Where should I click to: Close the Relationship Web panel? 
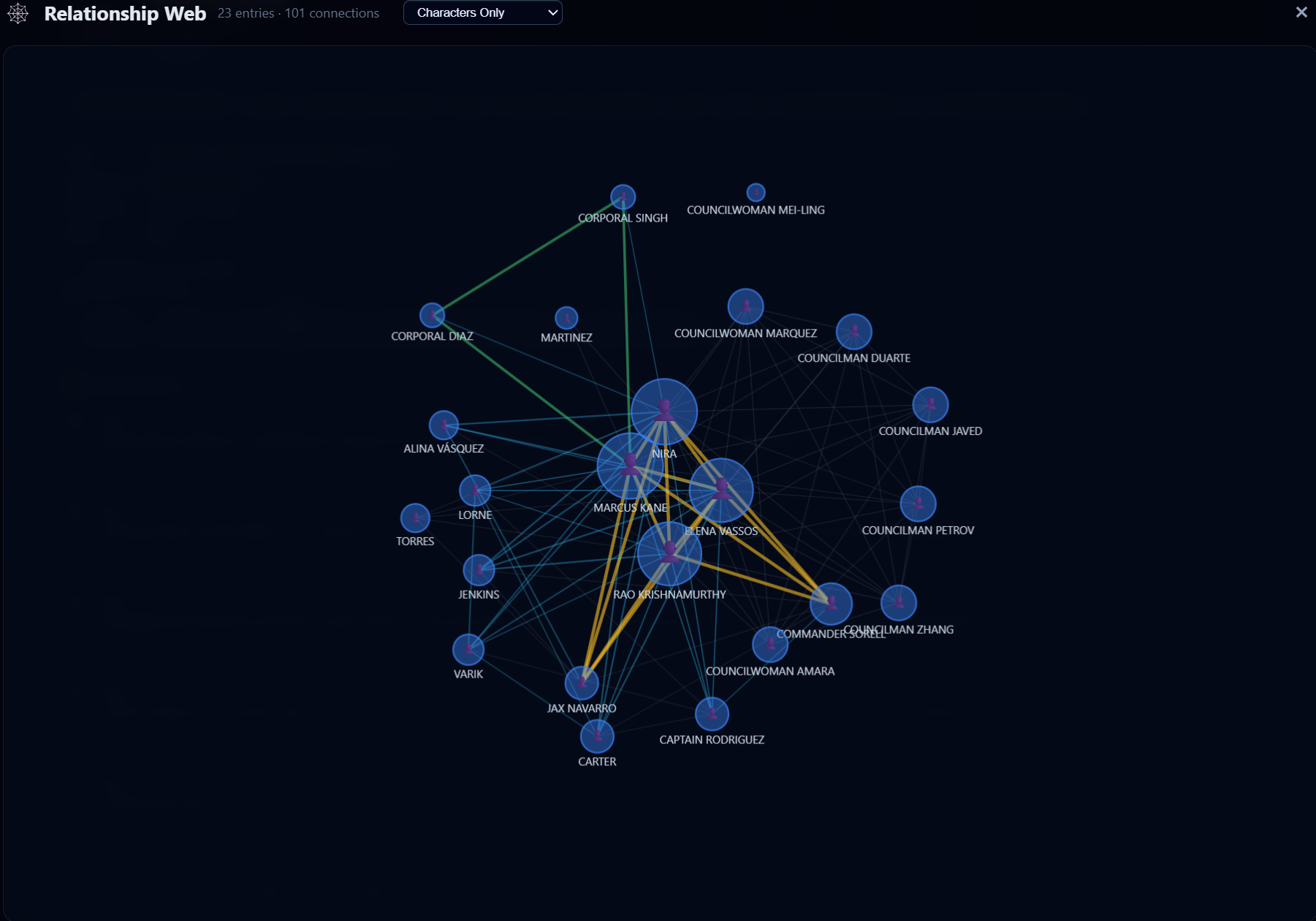coord(1301,12)
